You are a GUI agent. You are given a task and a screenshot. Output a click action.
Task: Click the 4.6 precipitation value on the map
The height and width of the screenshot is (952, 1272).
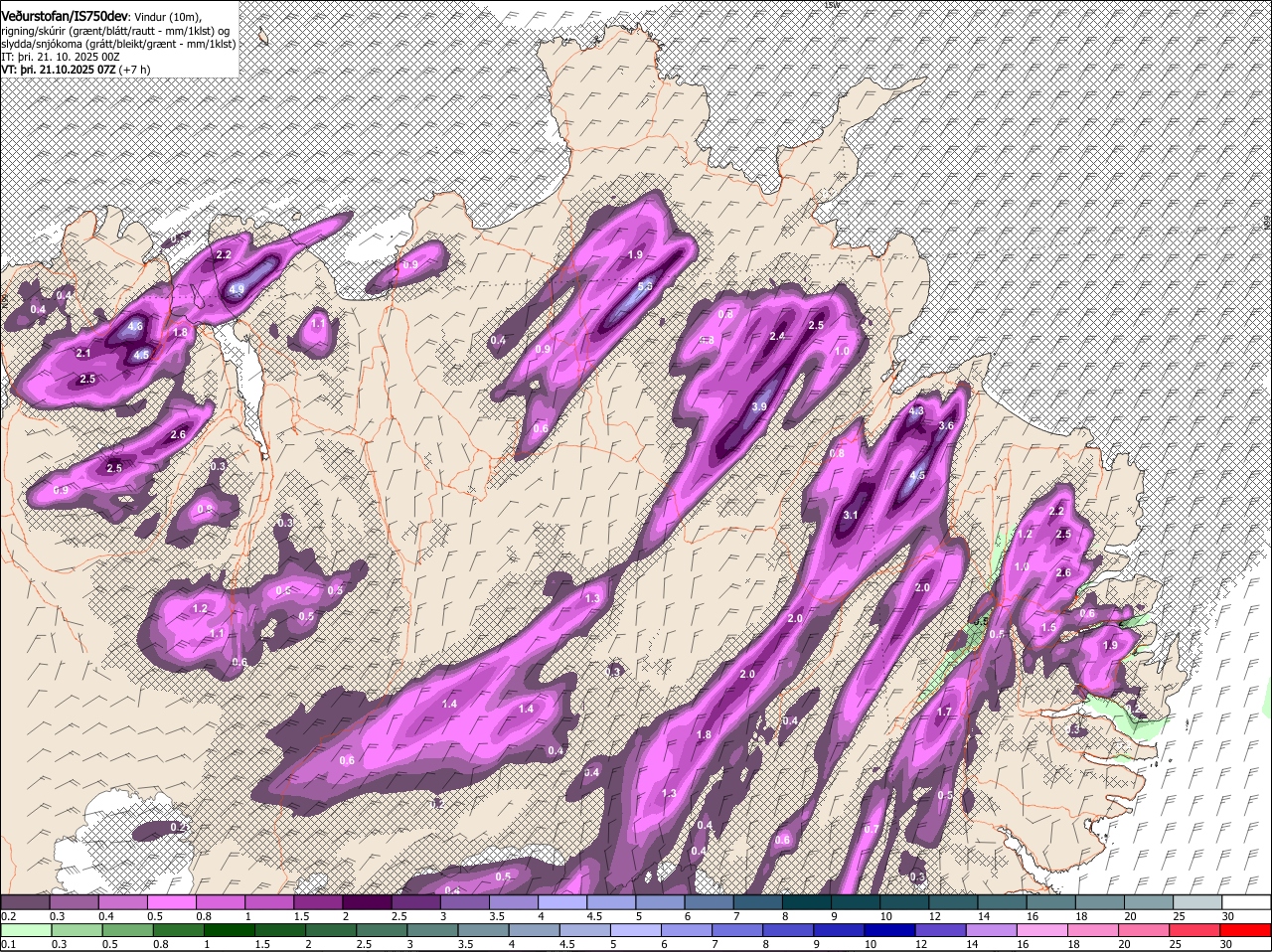pyautogui.click(x=136, y=326)
